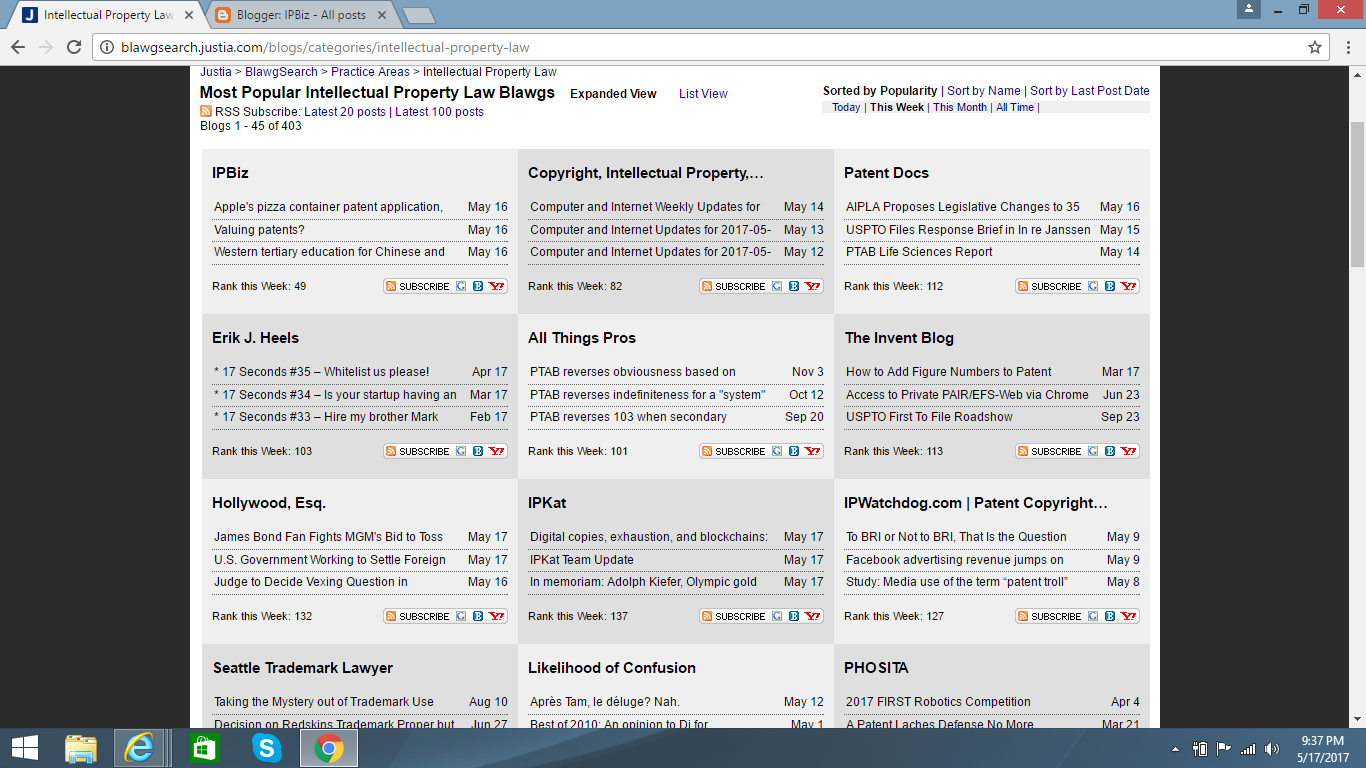View site information icon in address bar
Screen dimensions: 1366x768
(107, 47)
